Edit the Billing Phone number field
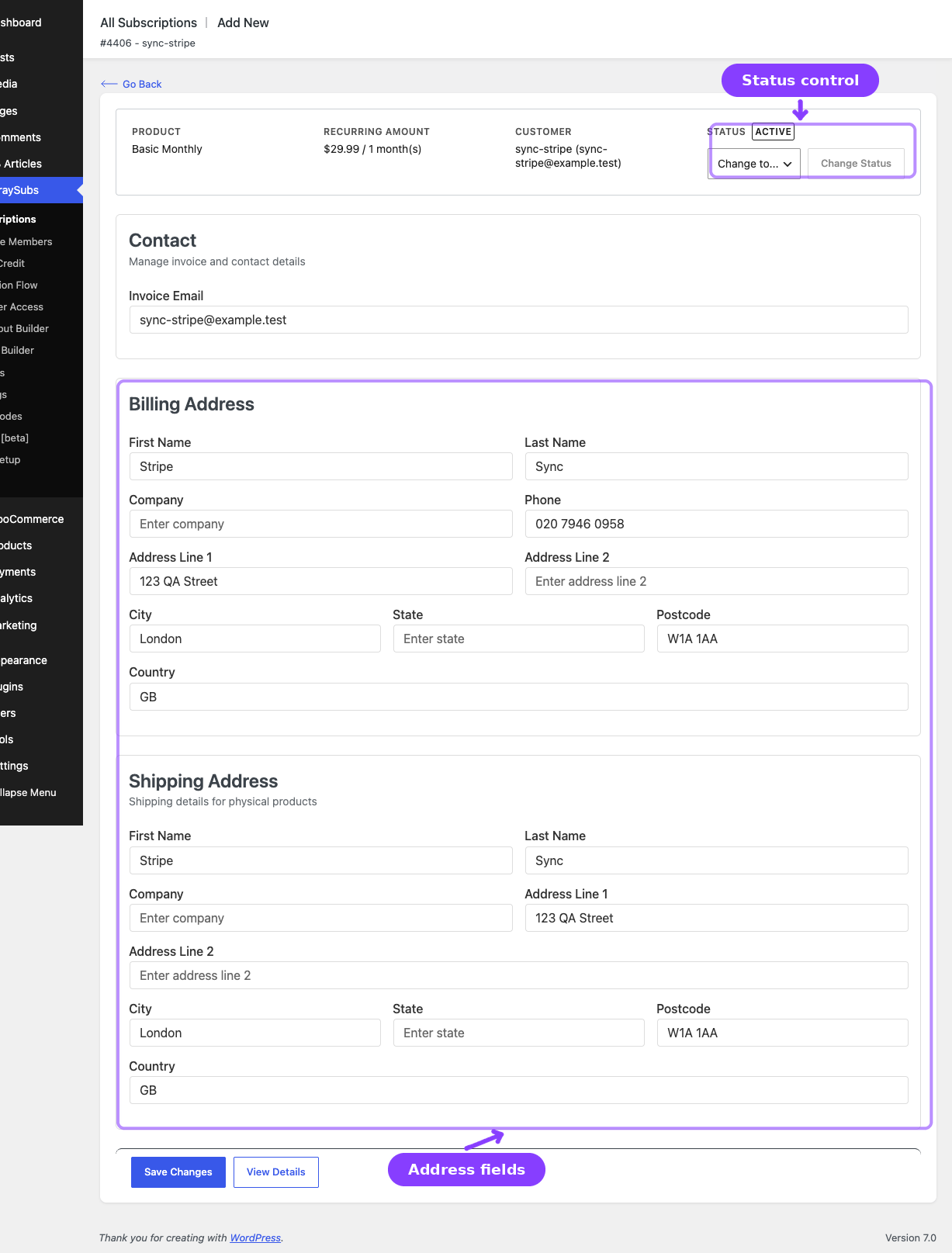Screen dimensions: 952x1253 point(716,524)
